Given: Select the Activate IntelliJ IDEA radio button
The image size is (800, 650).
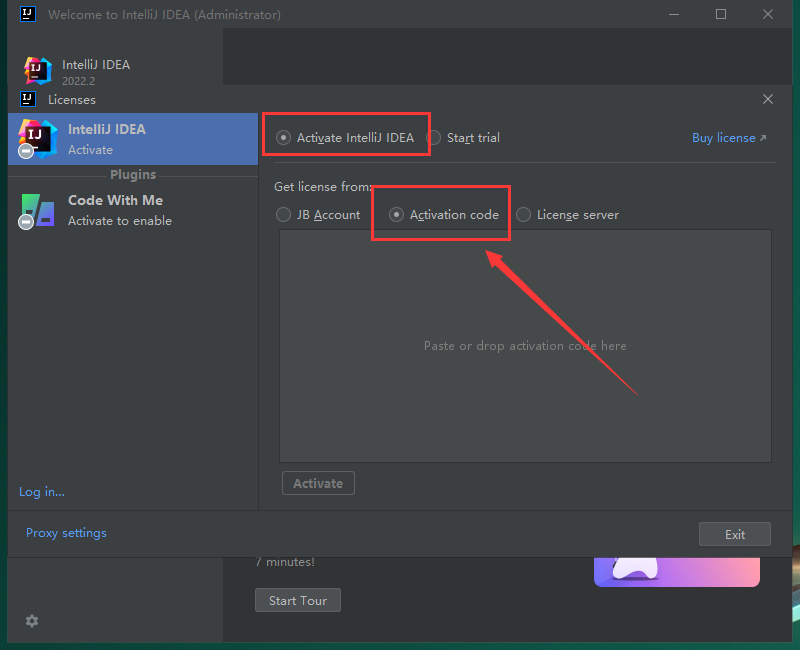Looking at the screenshot, I should tap(283, 137).
